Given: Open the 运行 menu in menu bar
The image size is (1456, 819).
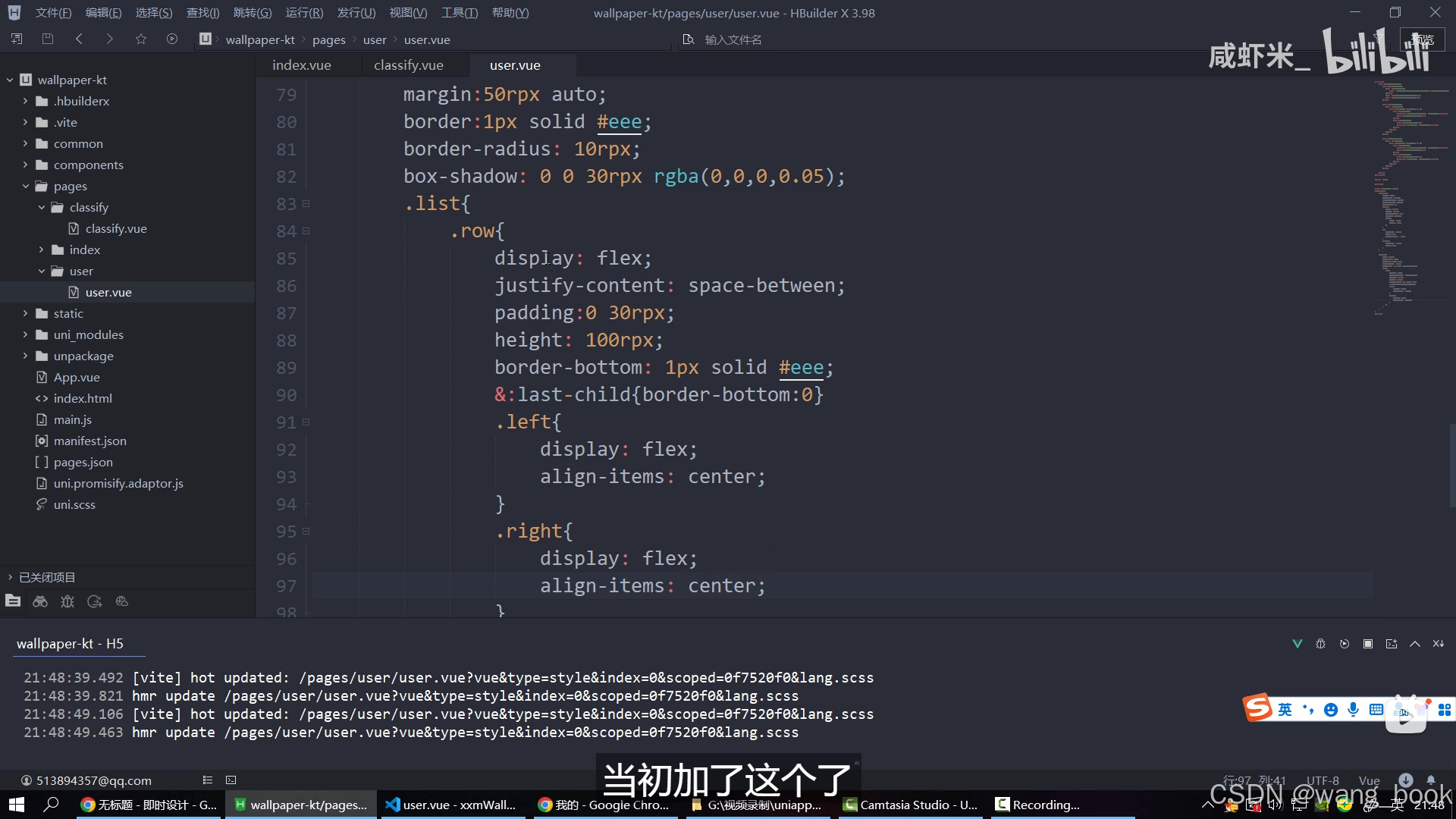Looking at the screenshot, I should pyautogui.click(x=305, y=12).
